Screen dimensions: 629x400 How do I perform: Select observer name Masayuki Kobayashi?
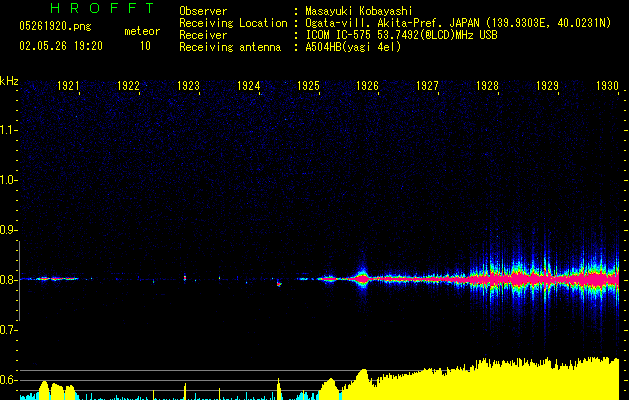(358, 11)
